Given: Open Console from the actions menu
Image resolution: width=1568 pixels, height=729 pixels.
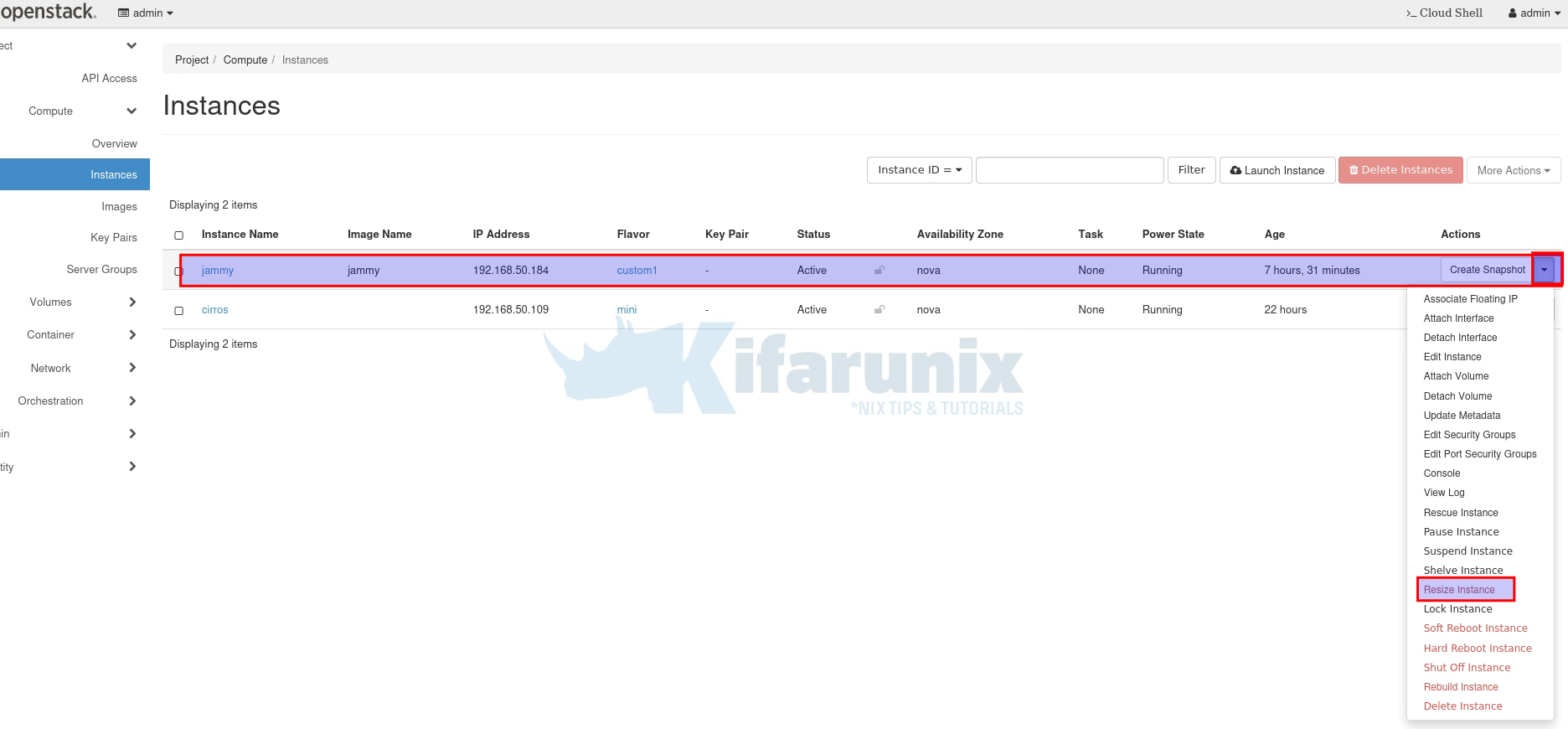Looking at the screenshot, I should coord(1442,473).
